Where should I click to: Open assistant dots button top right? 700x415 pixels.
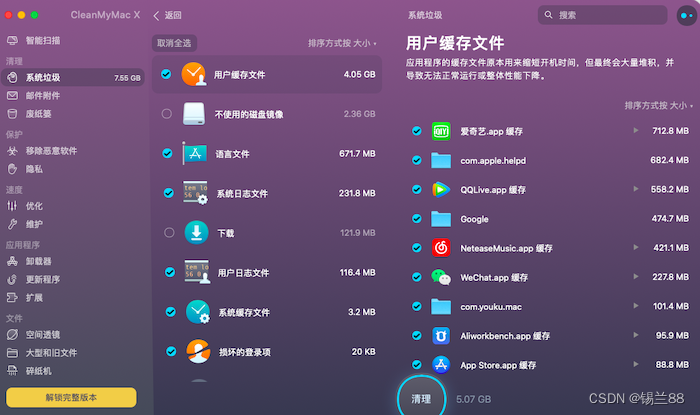(x=687, y=16)
